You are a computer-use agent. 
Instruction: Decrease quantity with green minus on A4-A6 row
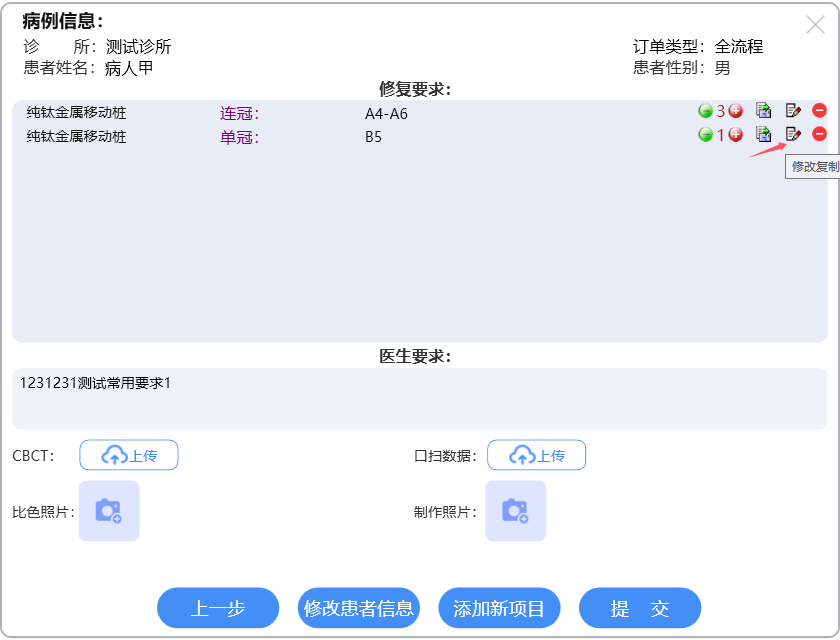(705, 110)
